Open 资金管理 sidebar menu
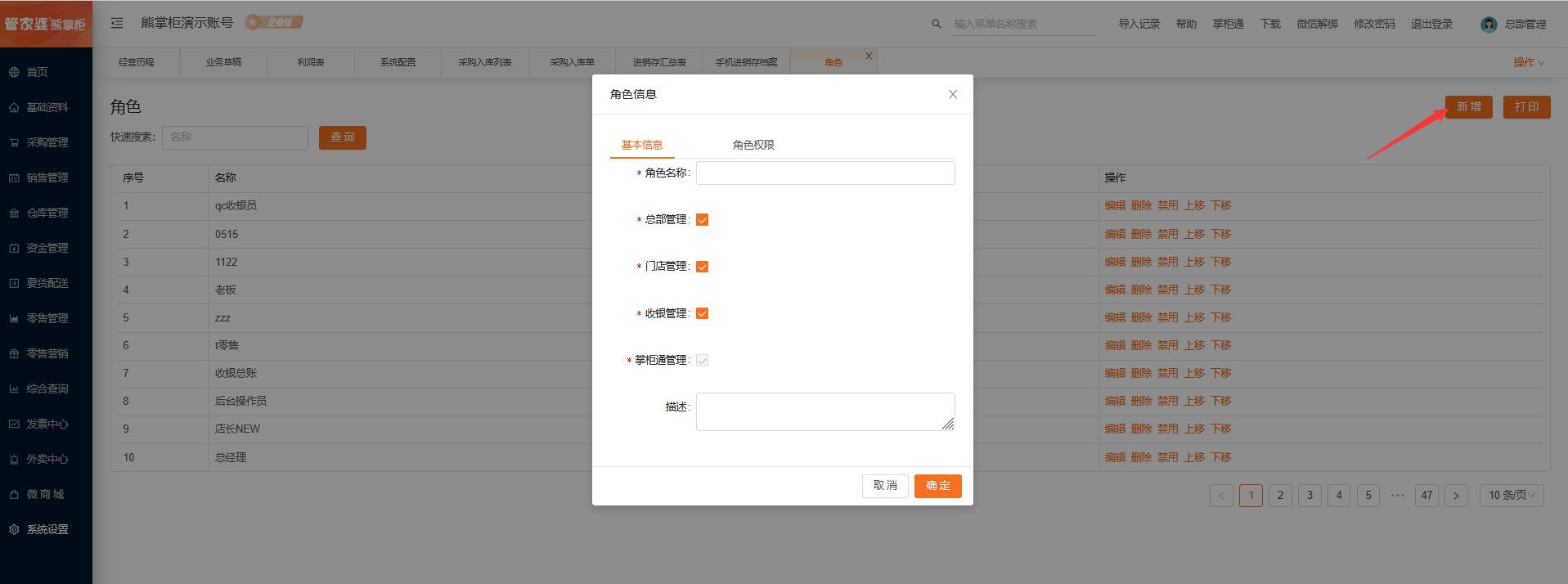 coord(46,248)
